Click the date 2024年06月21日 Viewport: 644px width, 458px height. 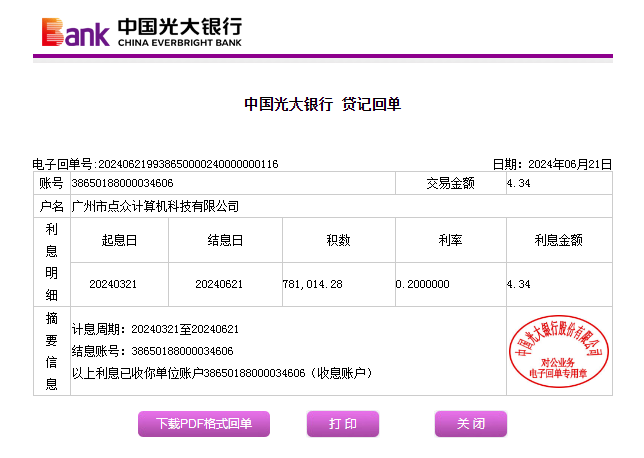point(570,164)
